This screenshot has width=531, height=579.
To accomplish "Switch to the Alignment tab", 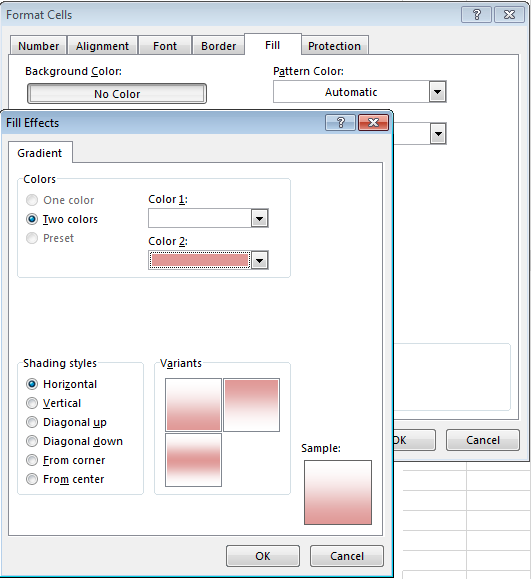I will click(x=102, y=46).
